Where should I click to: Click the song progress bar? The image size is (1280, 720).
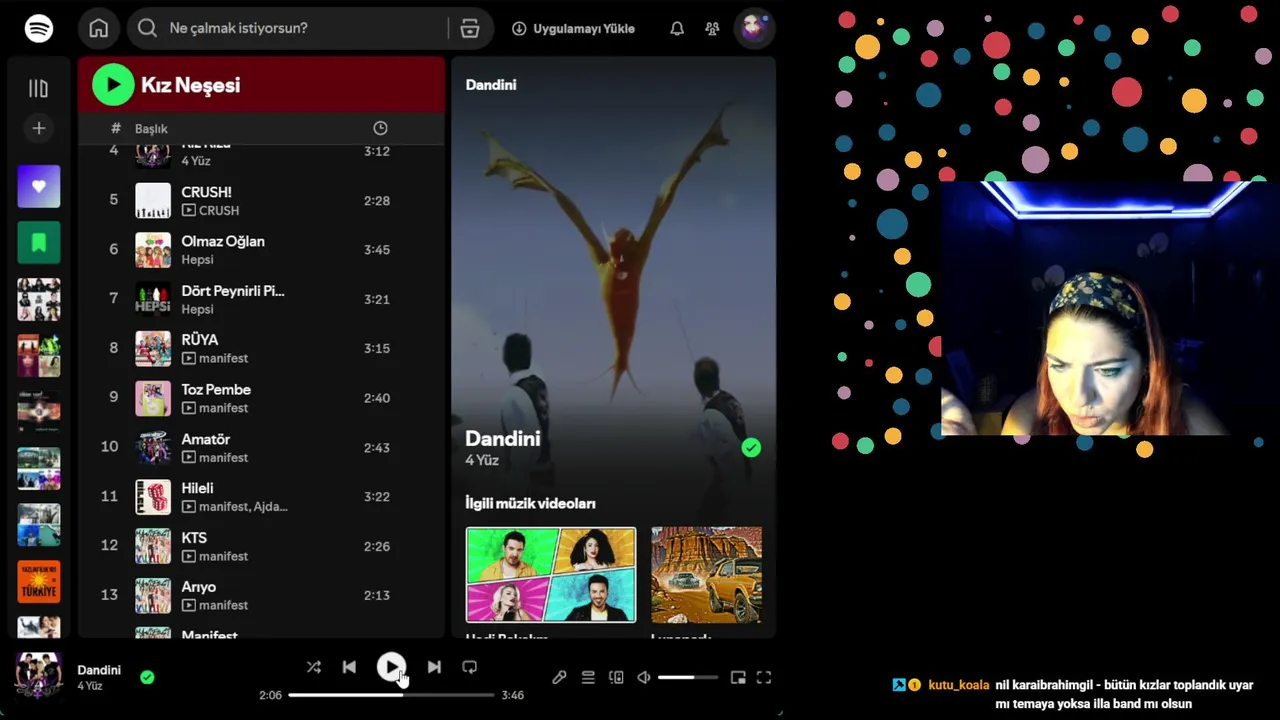[392, 695]
